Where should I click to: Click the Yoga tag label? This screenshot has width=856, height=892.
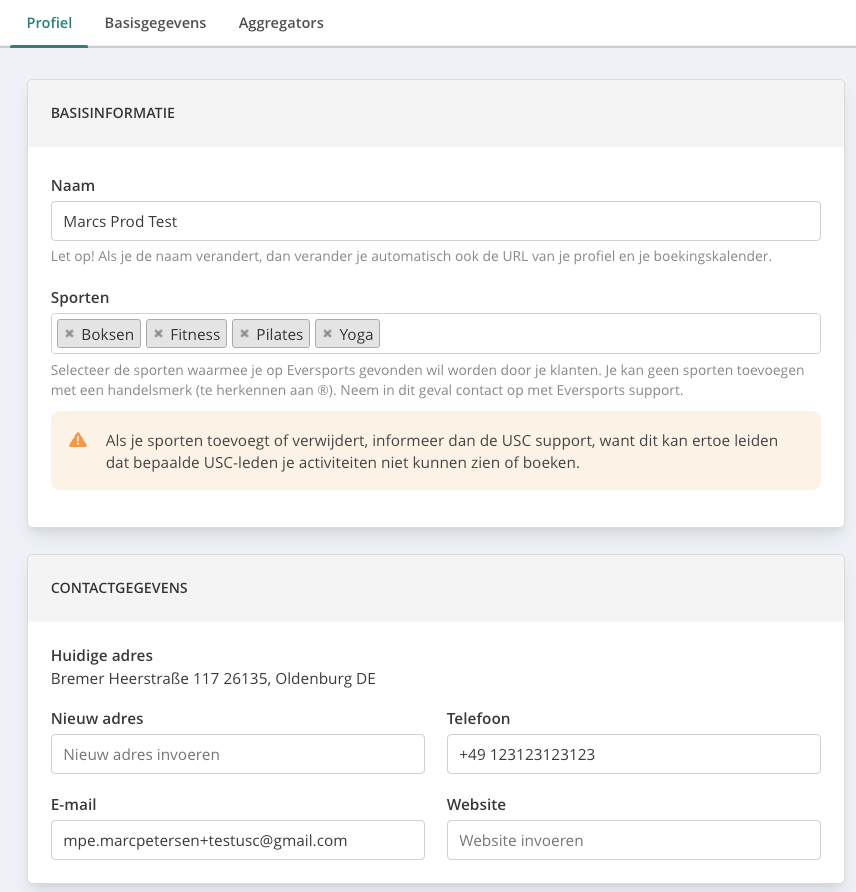click(x=356, y=334)
